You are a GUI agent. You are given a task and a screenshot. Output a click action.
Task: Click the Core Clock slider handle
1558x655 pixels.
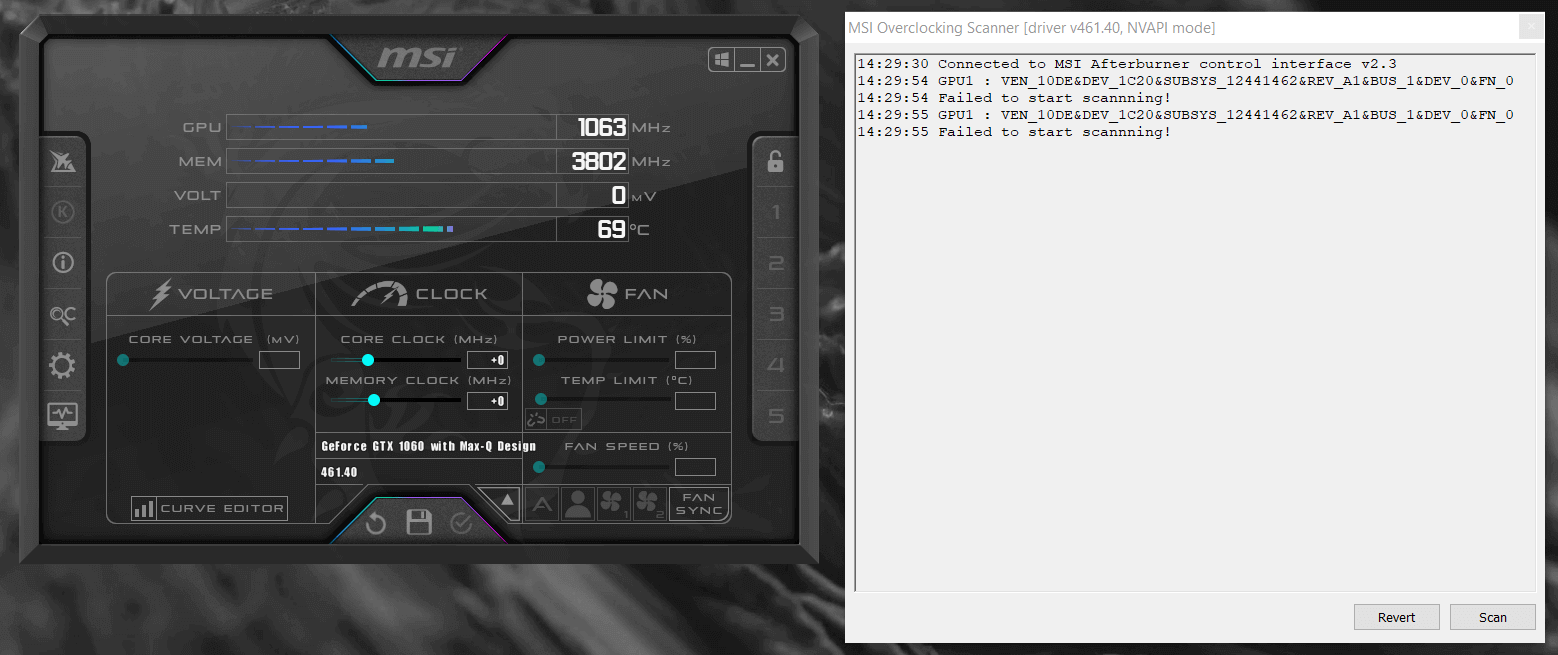click(x=368, y=360)
